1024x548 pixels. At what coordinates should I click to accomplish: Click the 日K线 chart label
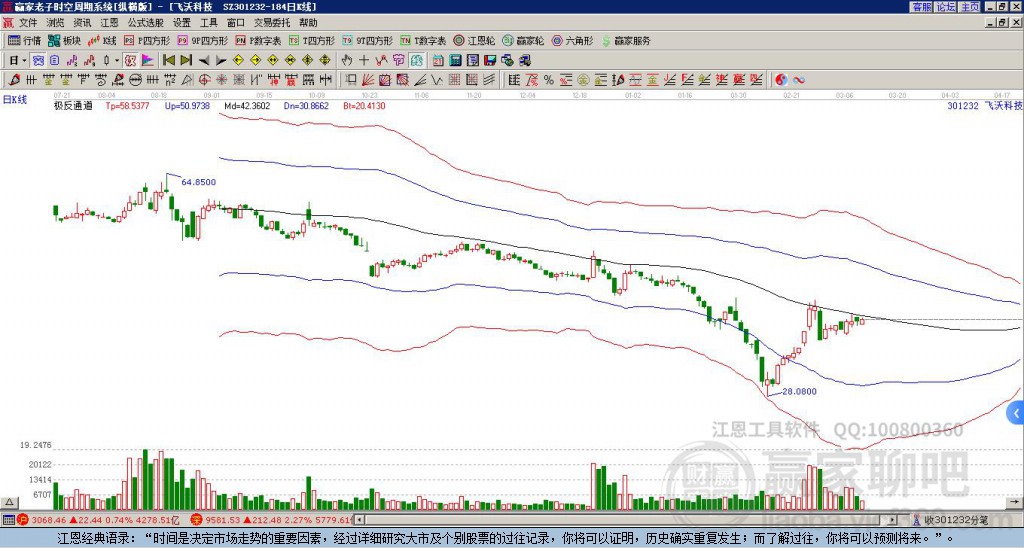(15, 100)
